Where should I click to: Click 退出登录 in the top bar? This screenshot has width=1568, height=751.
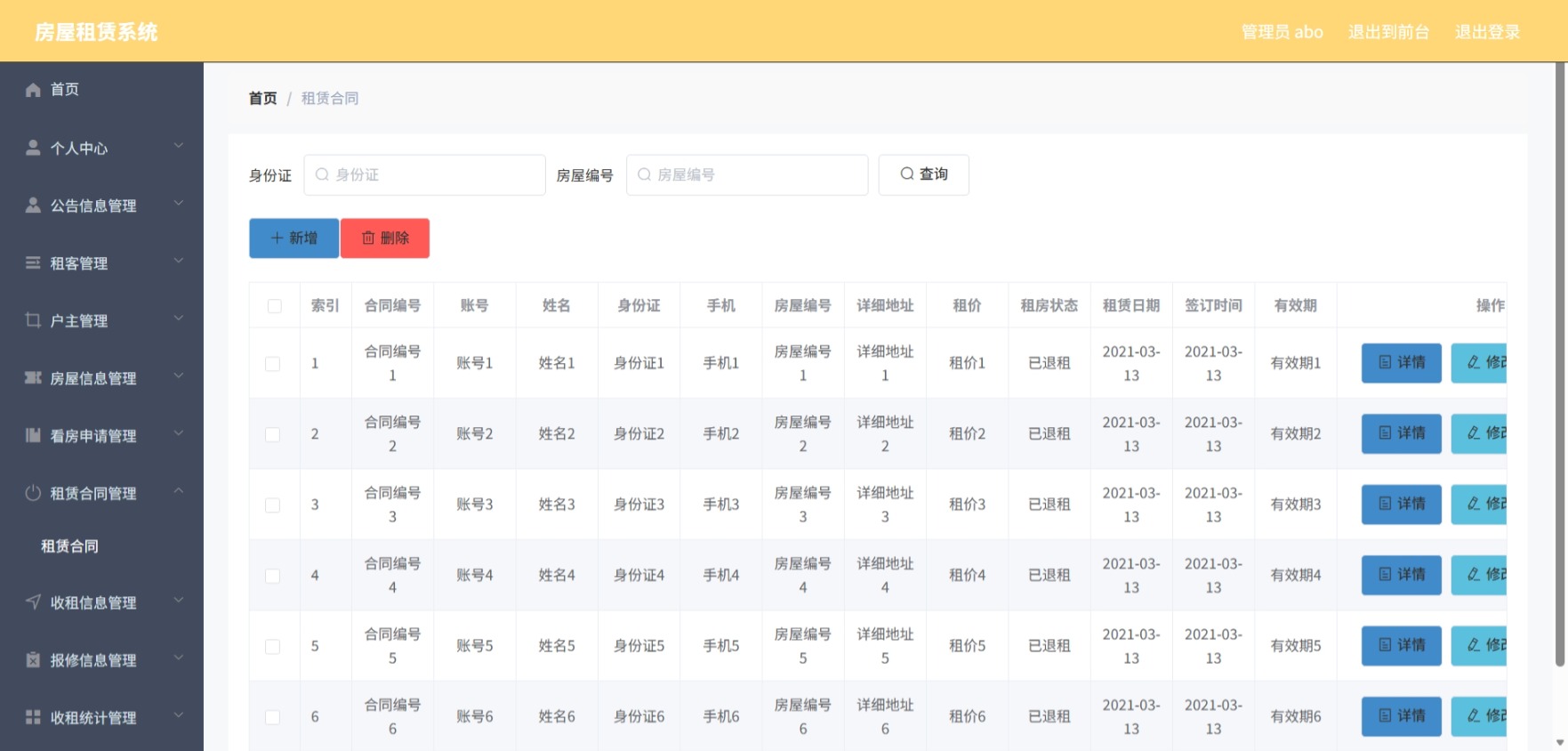point(1487,32)
